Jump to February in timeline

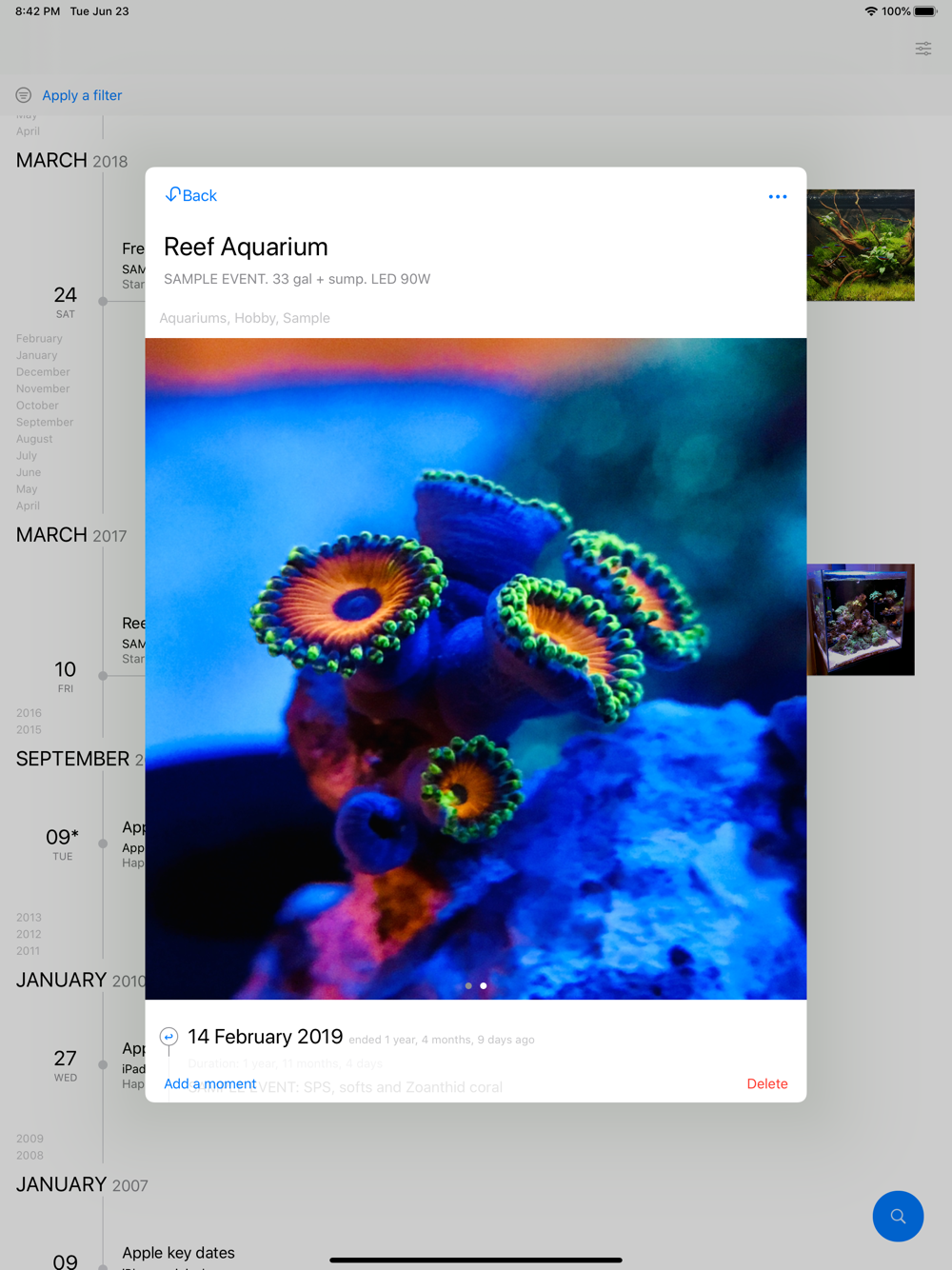pos(39,339)
